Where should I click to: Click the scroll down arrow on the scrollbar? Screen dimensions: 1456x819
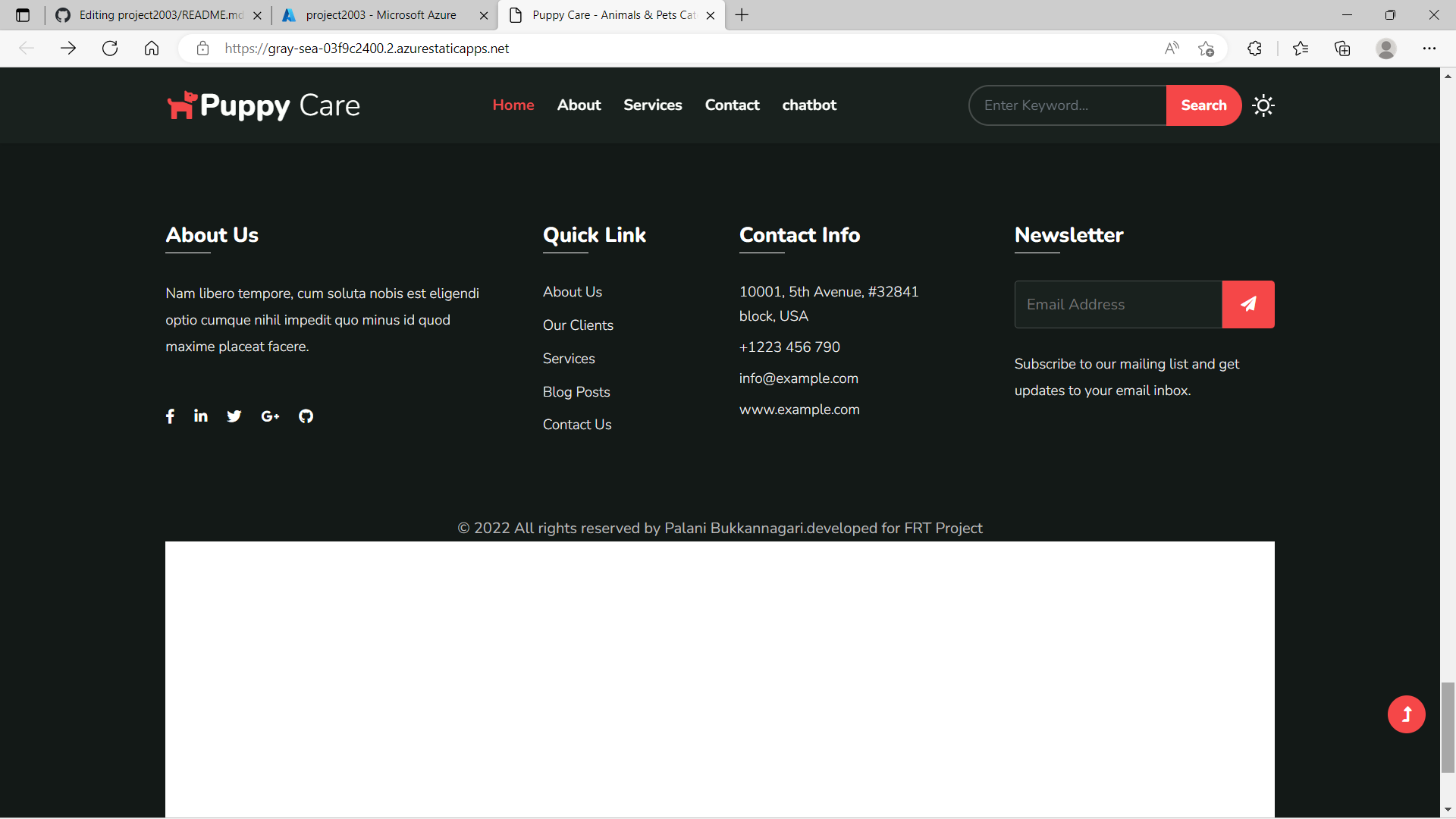1448,808
